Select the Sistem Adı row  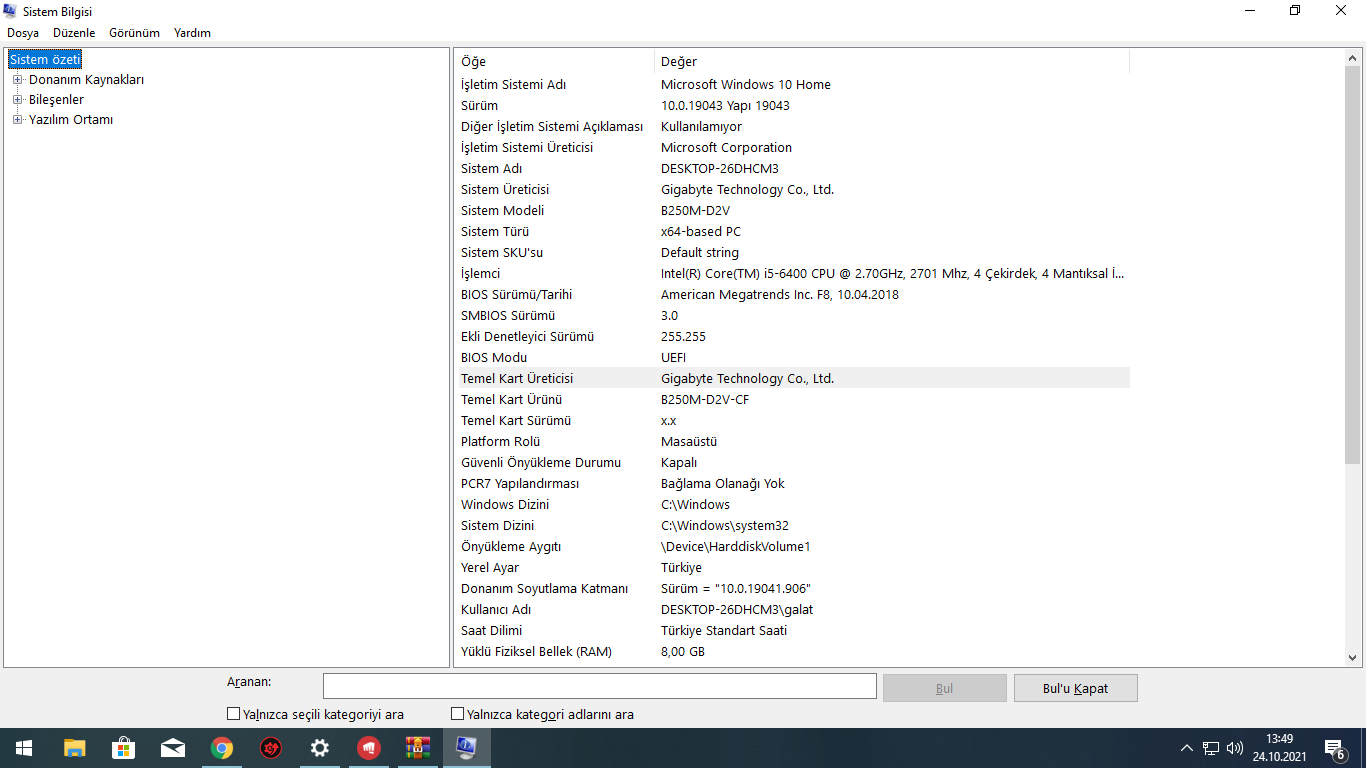click(x=794, y=169)
